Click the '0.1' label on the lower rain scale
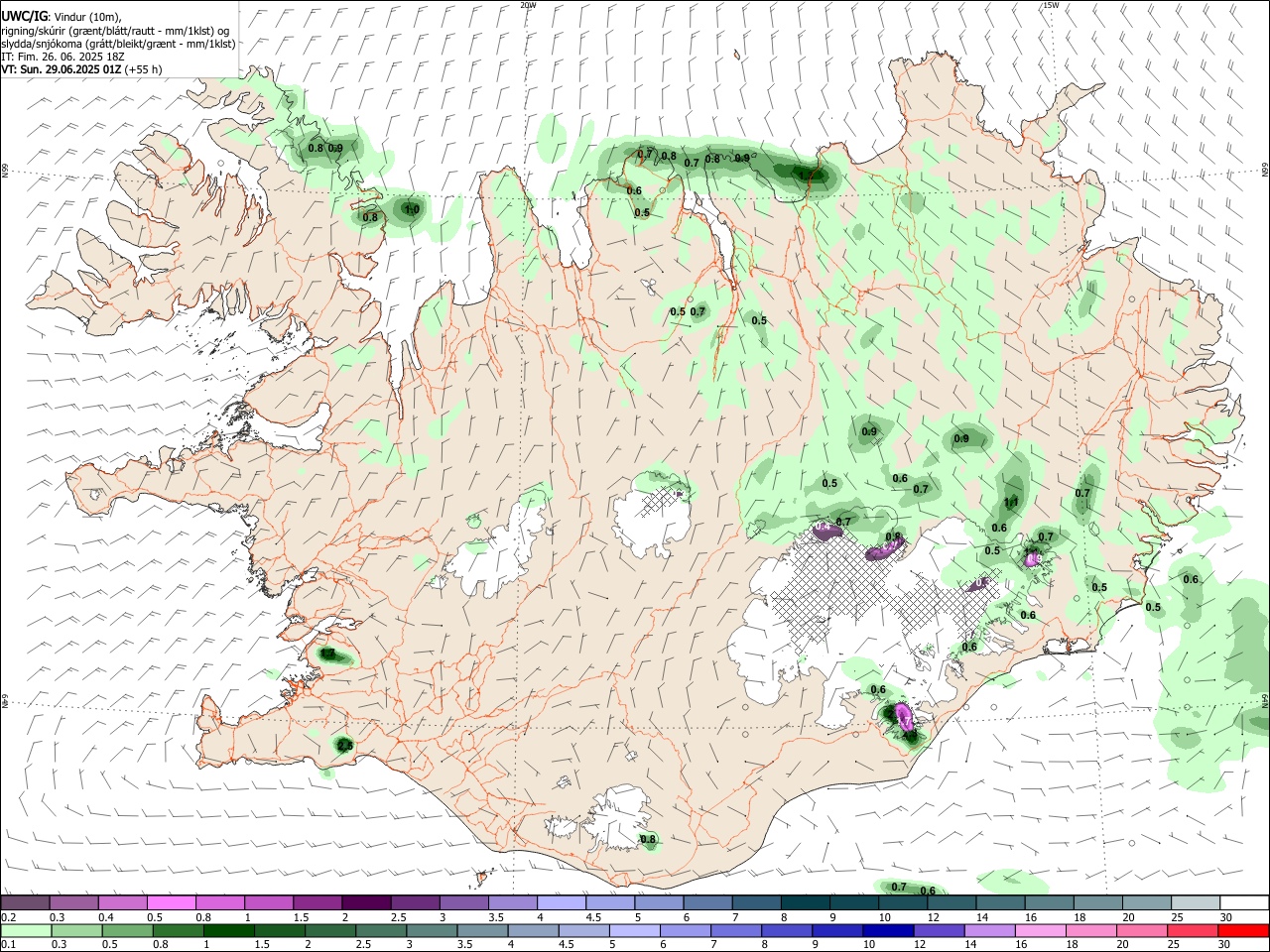This screenshot has height=952, width=1270. click(9, 946)
